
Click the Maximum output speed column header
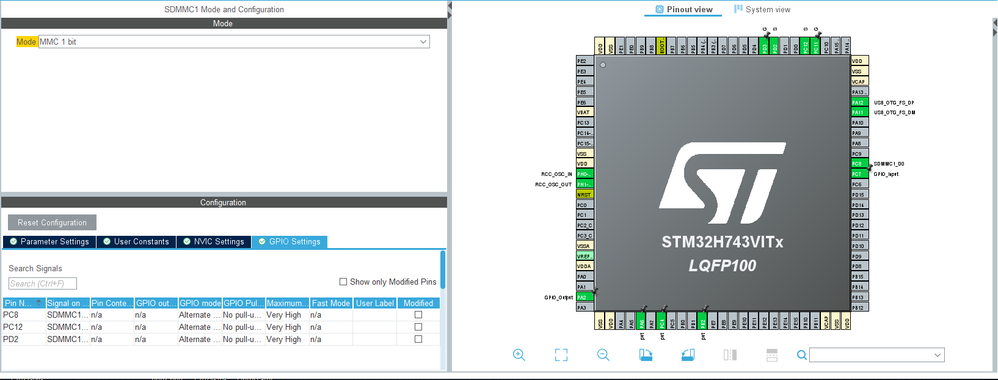pyautogui.click(x=287, y=303)
